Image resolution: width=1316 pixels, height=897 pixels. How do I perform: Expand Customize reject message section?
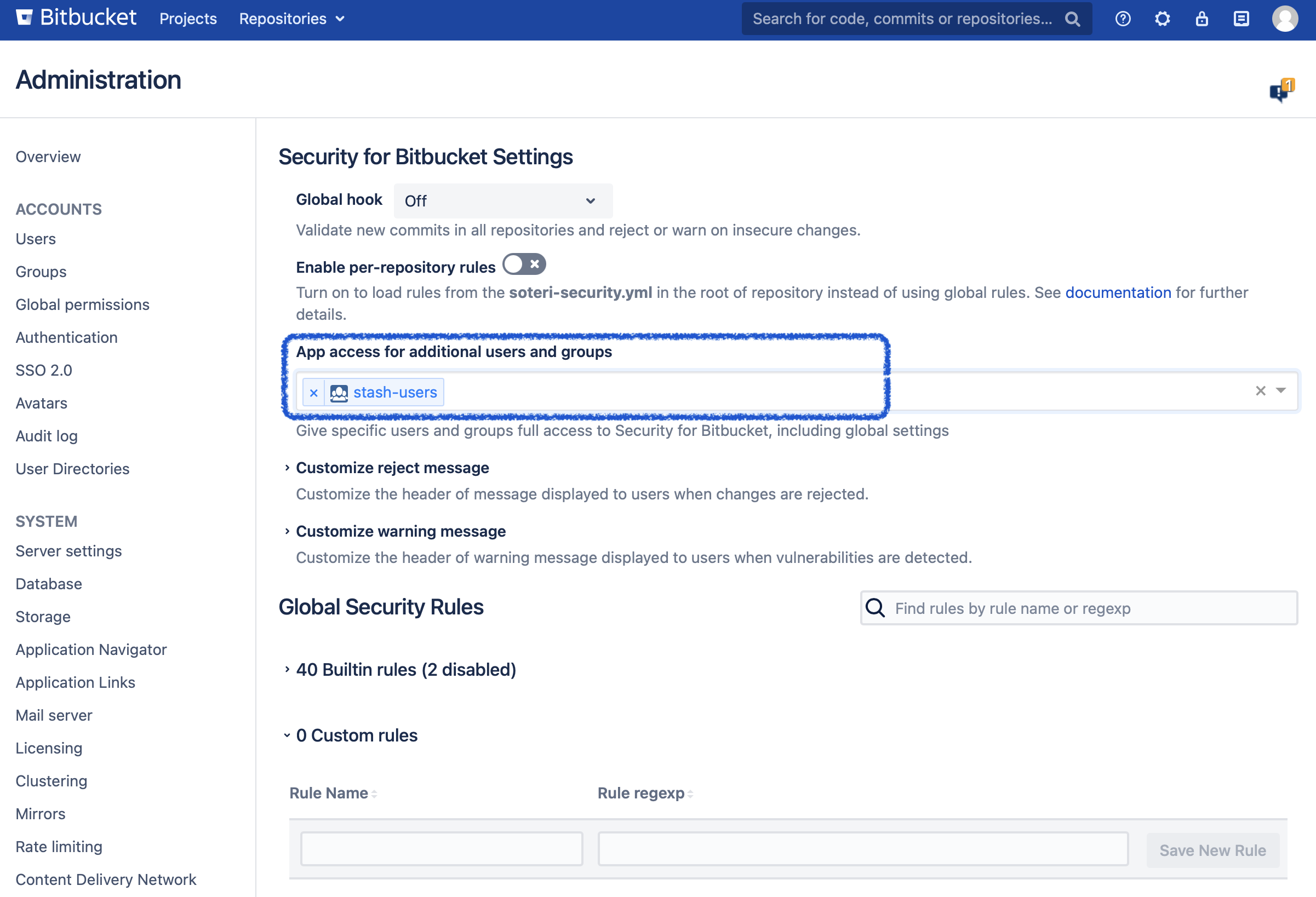[392, 468]
